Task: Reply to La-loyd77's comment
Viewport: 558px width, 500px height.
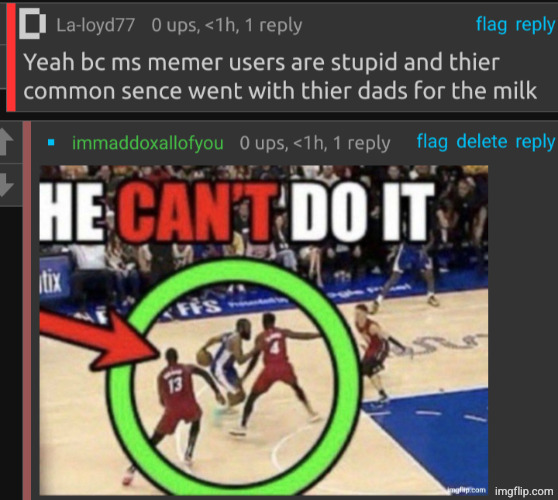Action: pos(535,25)
